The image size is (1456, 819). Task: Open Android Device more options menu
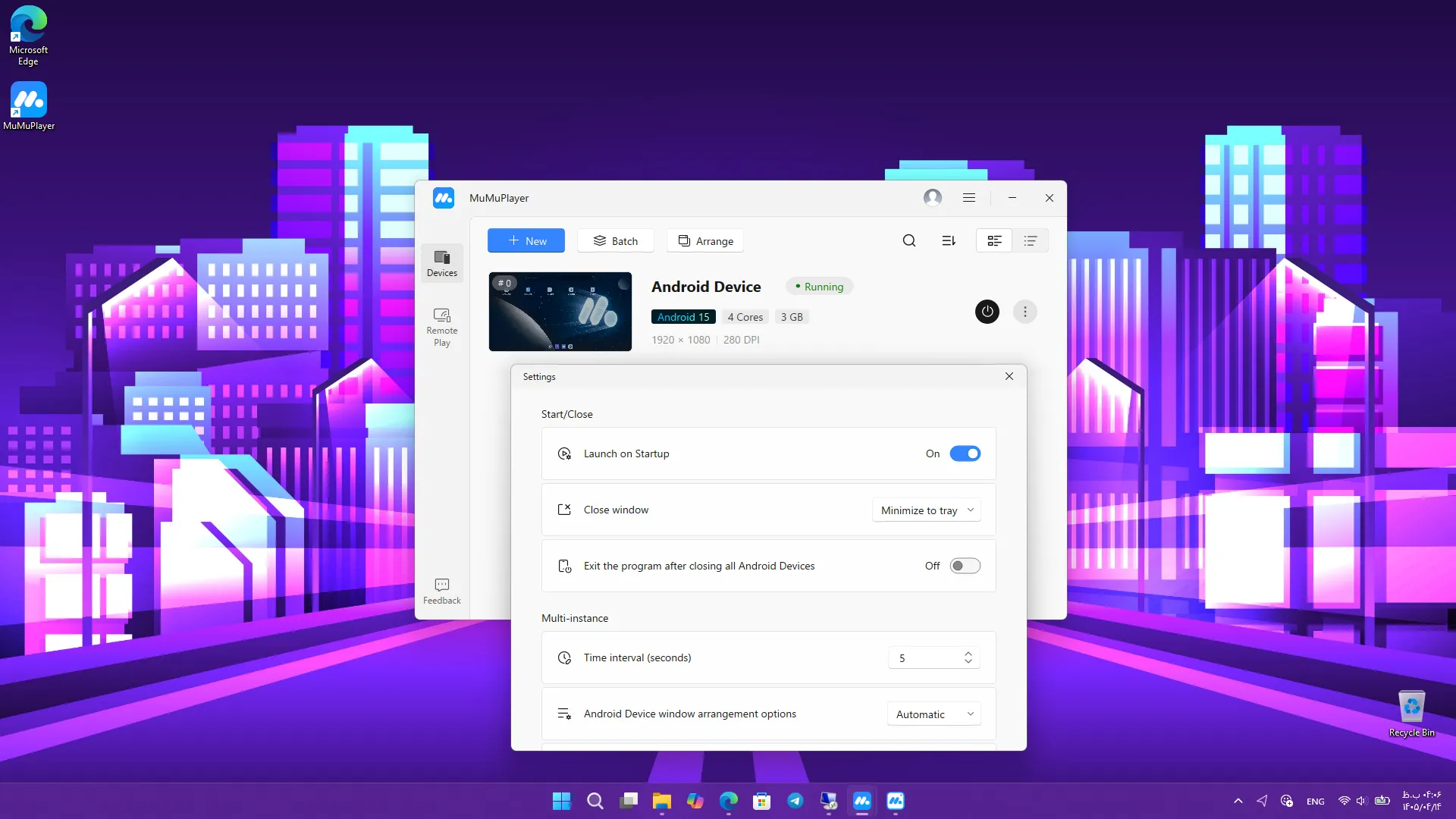pyautogui.click(x=1025, y=312)
